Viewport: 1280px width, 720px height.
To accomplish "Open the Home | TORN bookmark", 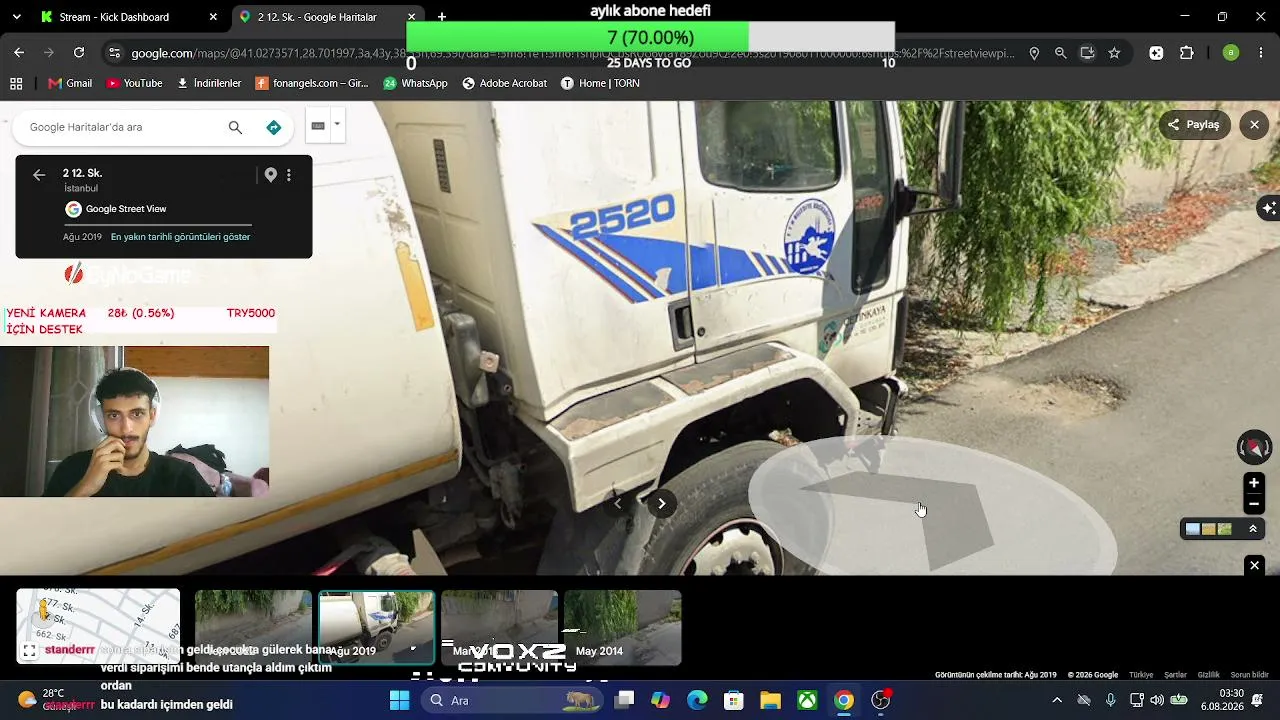I will (600, 83).
